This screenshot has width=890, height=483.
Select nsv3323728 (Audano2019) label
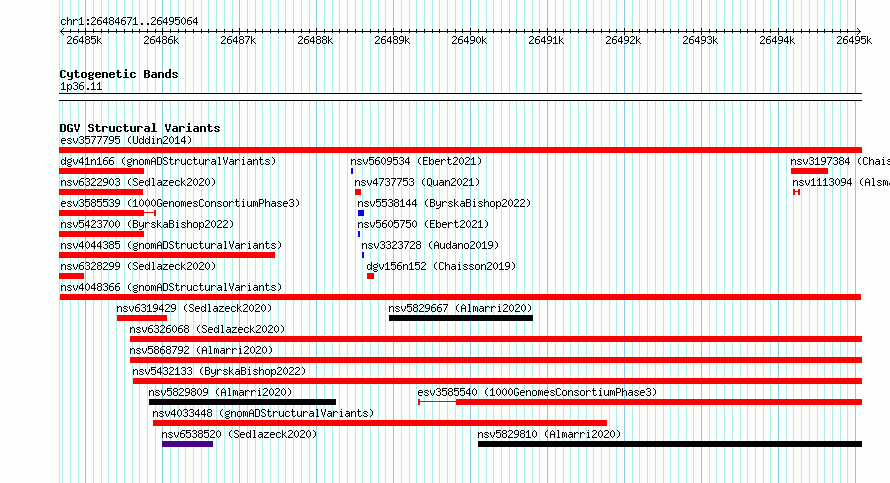[x=430, y=245]
